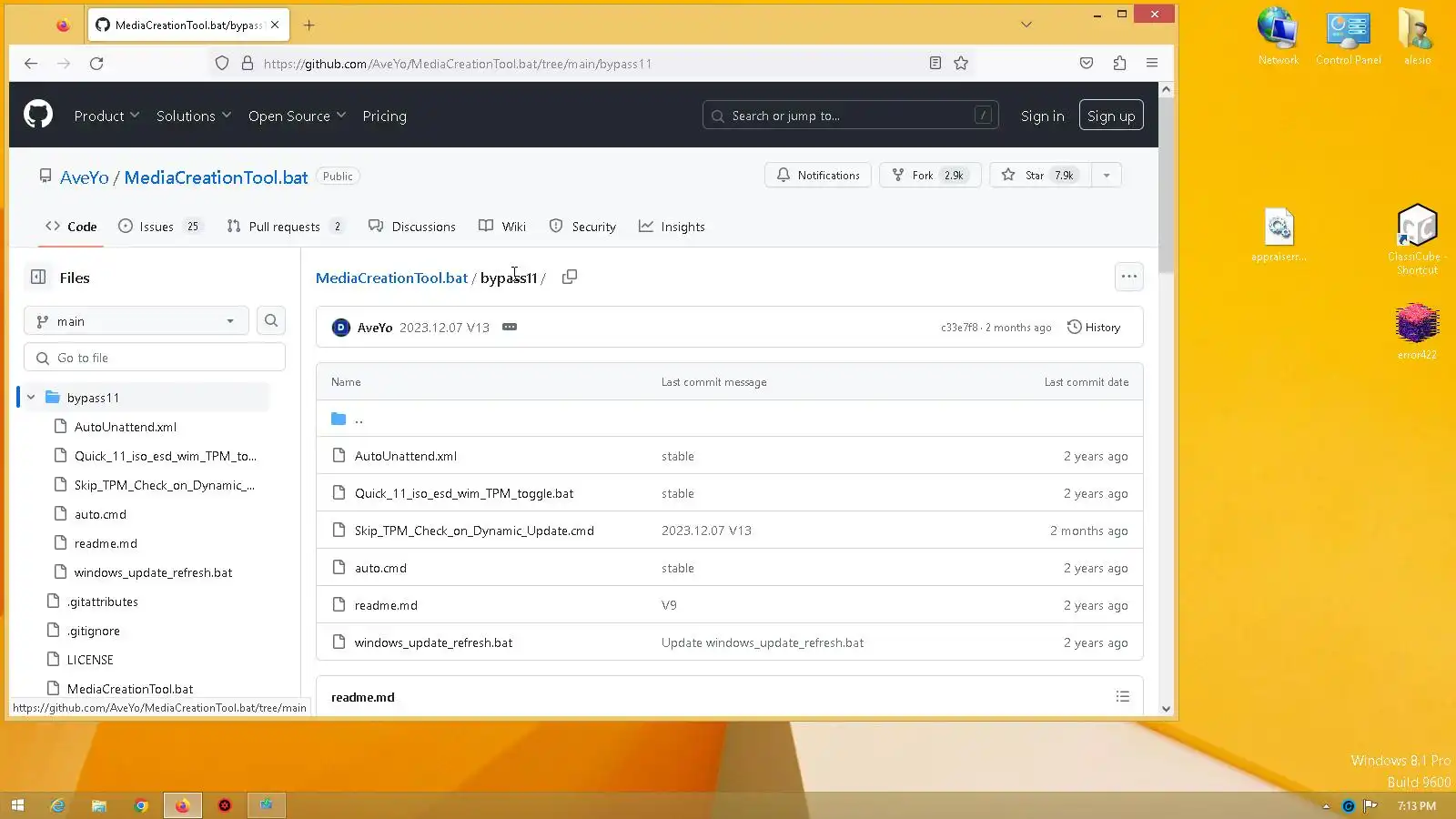
Task: Copy the bypass11 path icon
Action: pyautogui.click(x=570, y=277)
